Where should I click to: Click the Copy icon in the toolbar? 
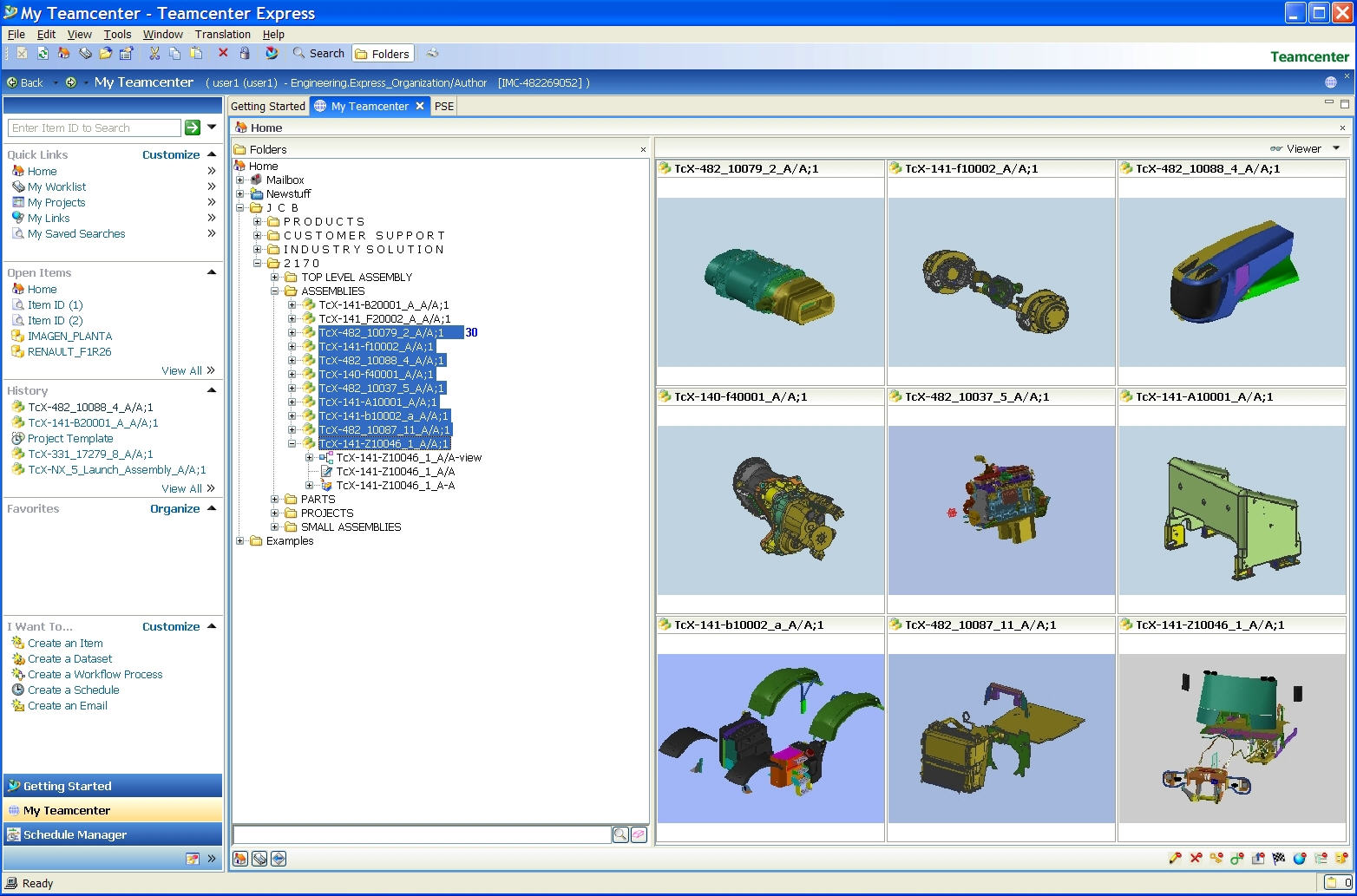click(x=175, y=54)
